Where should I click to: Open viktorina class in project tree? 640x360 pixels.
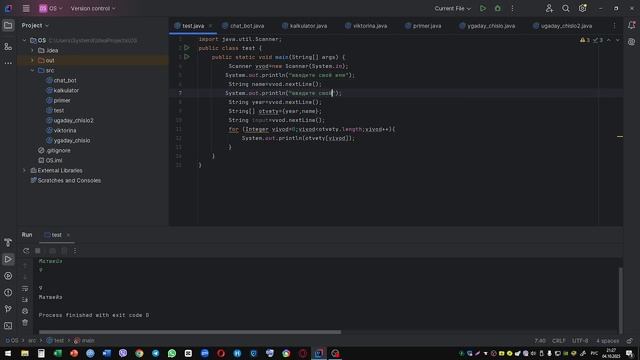tap(61, 131)
